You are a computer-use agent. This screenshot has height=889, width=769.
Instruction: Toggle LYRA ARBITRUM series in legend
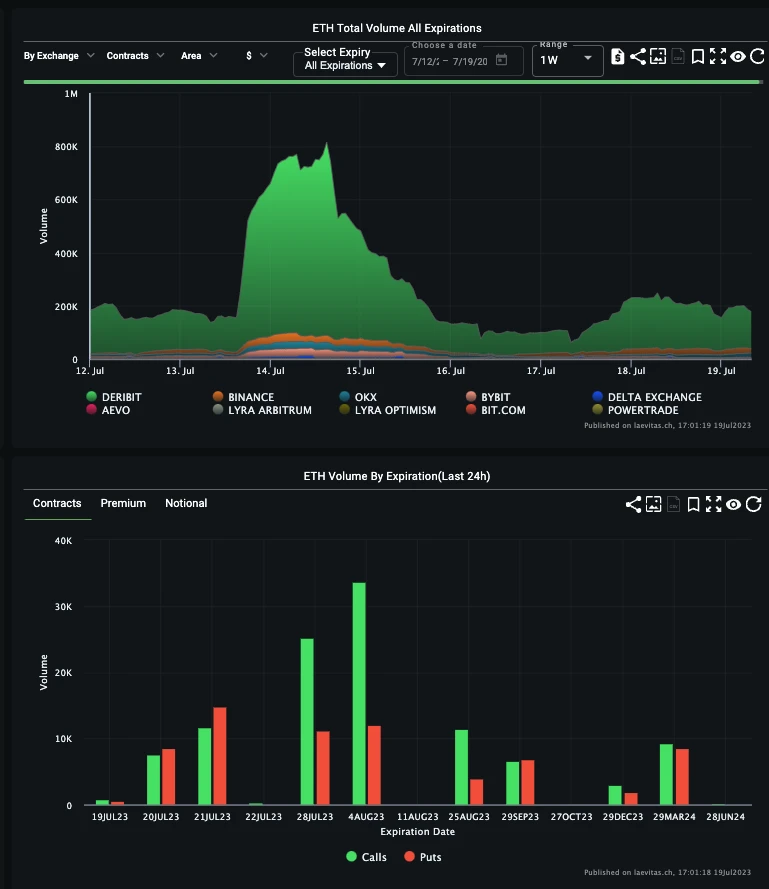[x=262, y=410]
